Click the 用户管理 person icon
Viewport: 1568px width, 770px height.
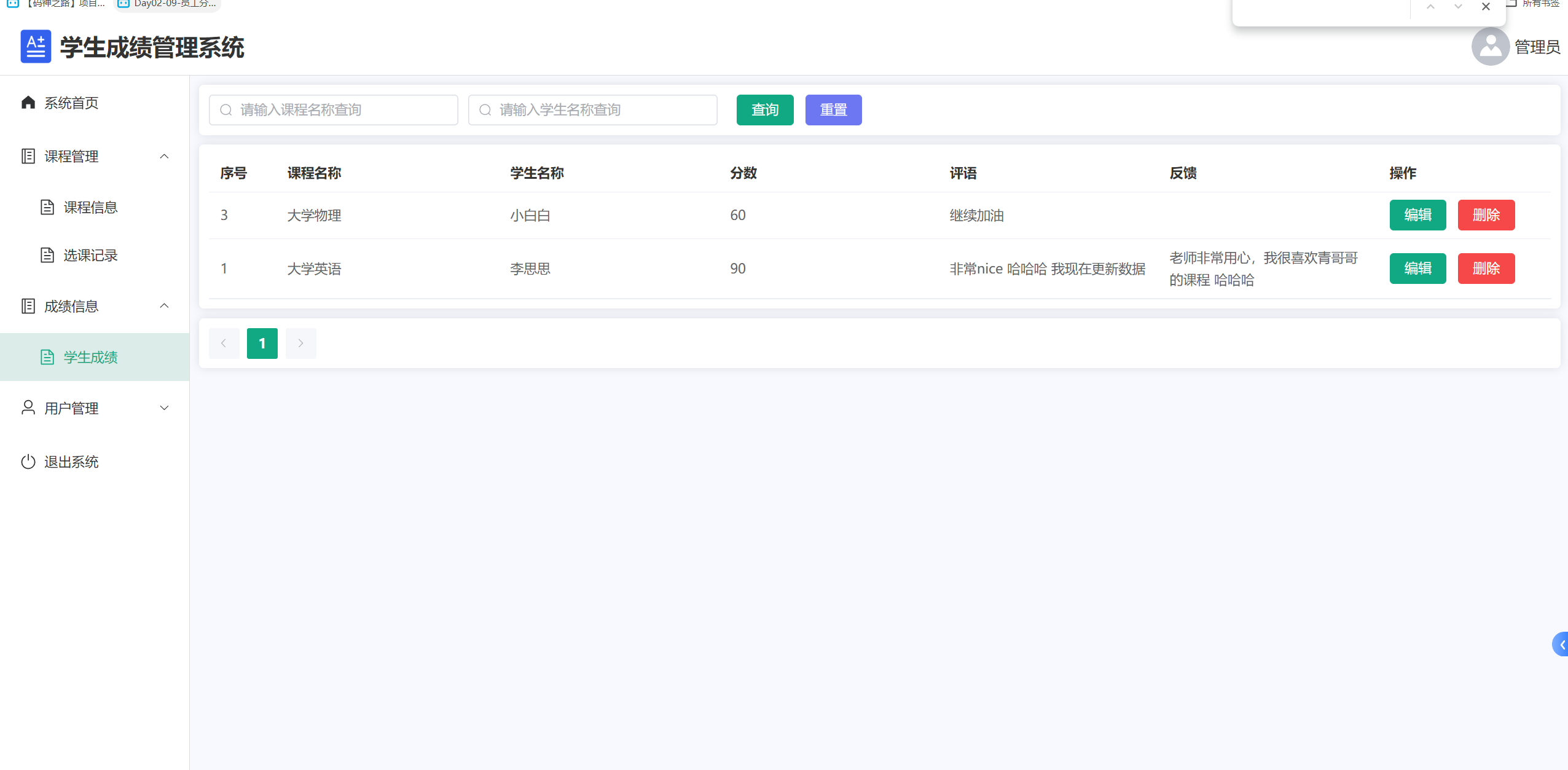[28, 407]
